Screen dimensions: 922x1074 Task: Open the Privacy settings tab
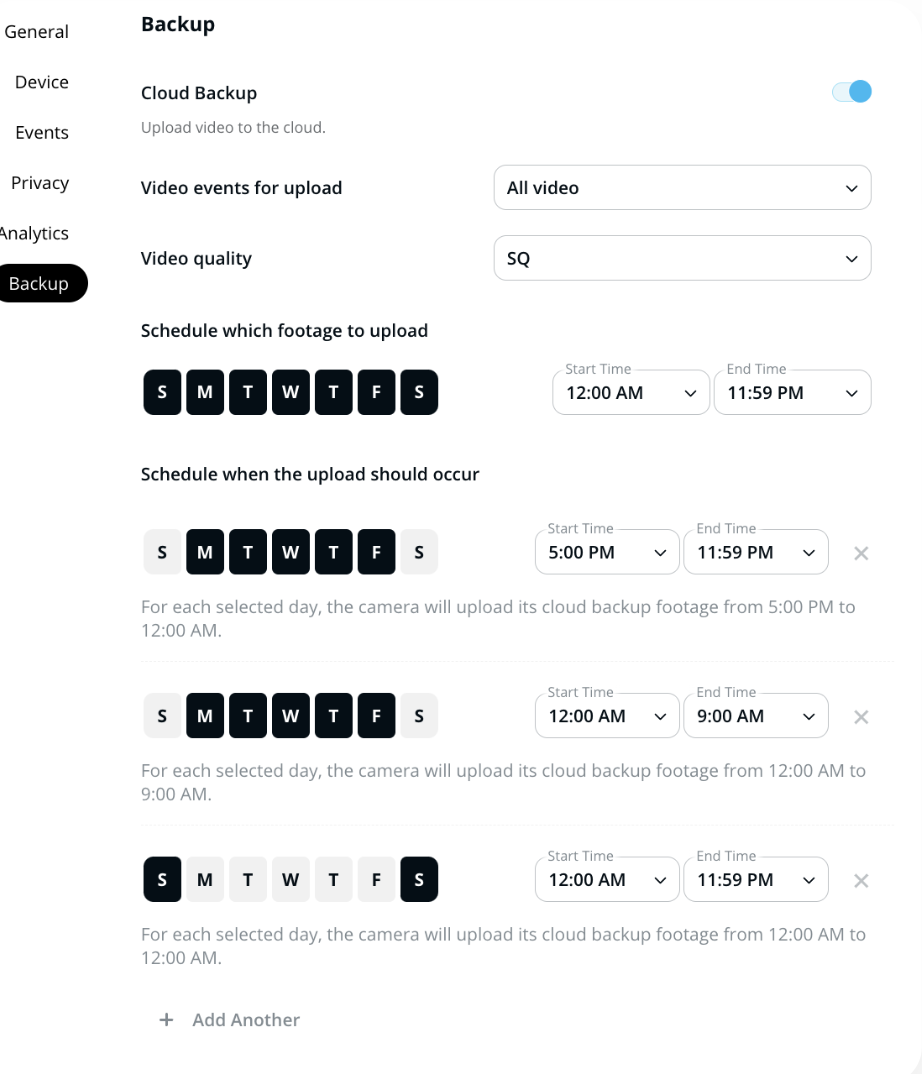[x=39, y=183]
